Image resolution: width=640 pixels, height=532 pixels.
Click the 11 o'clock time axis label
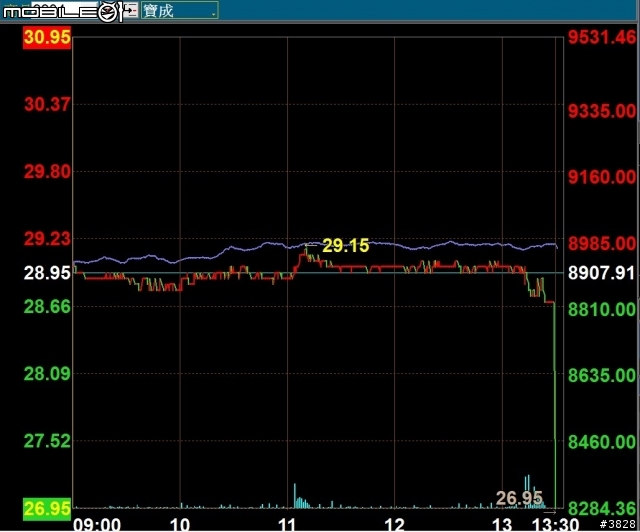(287, 524)
